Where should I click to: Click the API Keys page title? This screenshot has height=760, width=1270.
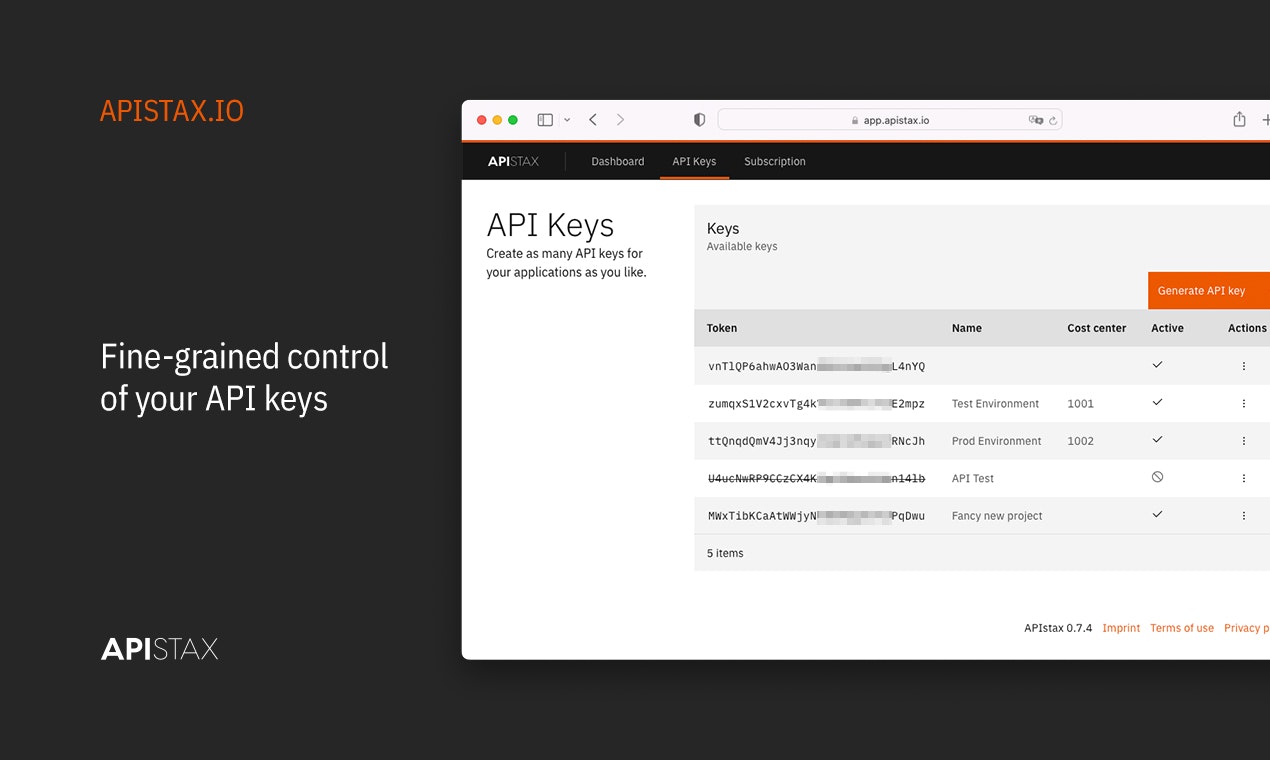tap(550, 225)
